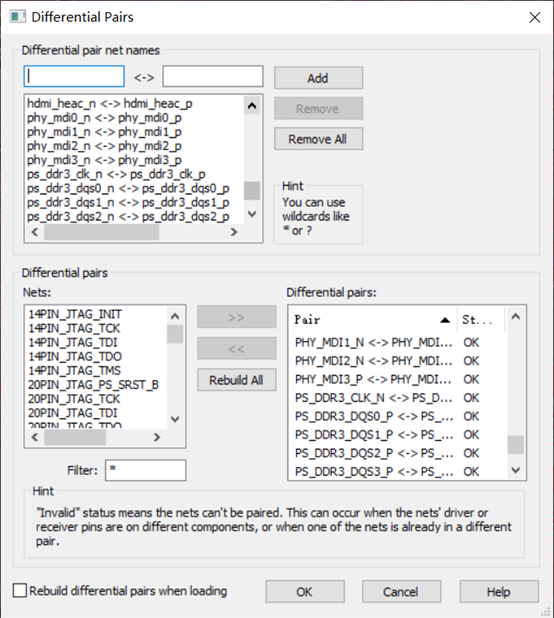Click right arrow of net names horizontal scrollbar
The width and height of the screenshot is (554, 618).
point(234,232)
